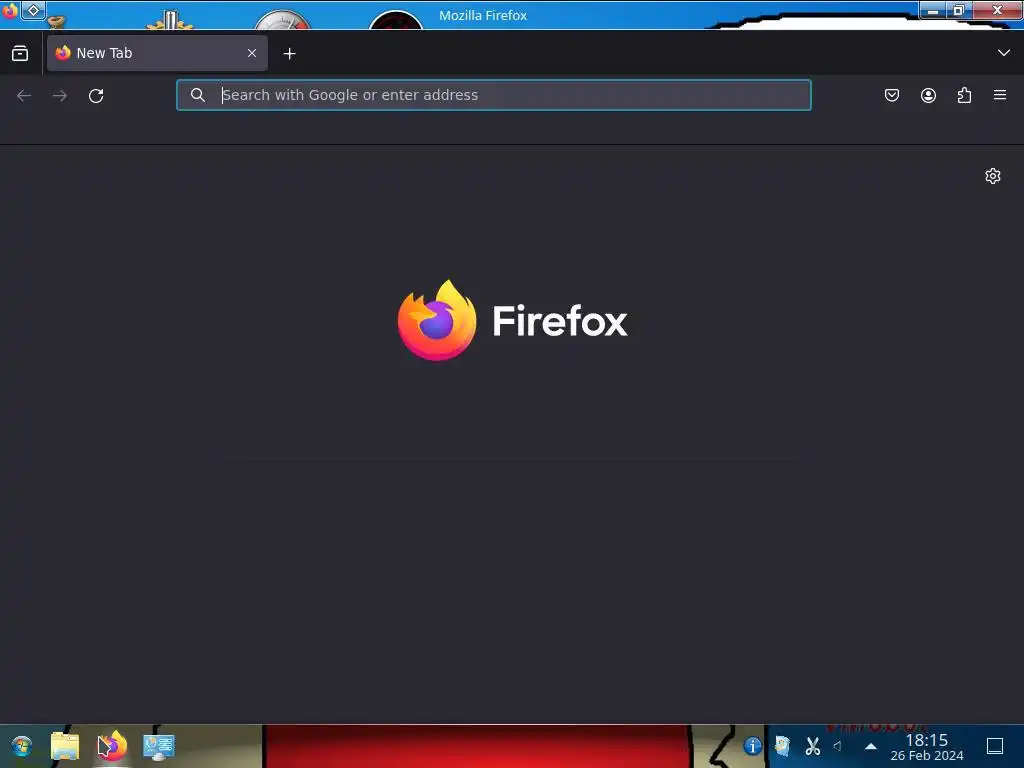The height and width of the screenshot is (768, 1024).
Task: Go back one page with the back arrow
Action: coord(24,95)
